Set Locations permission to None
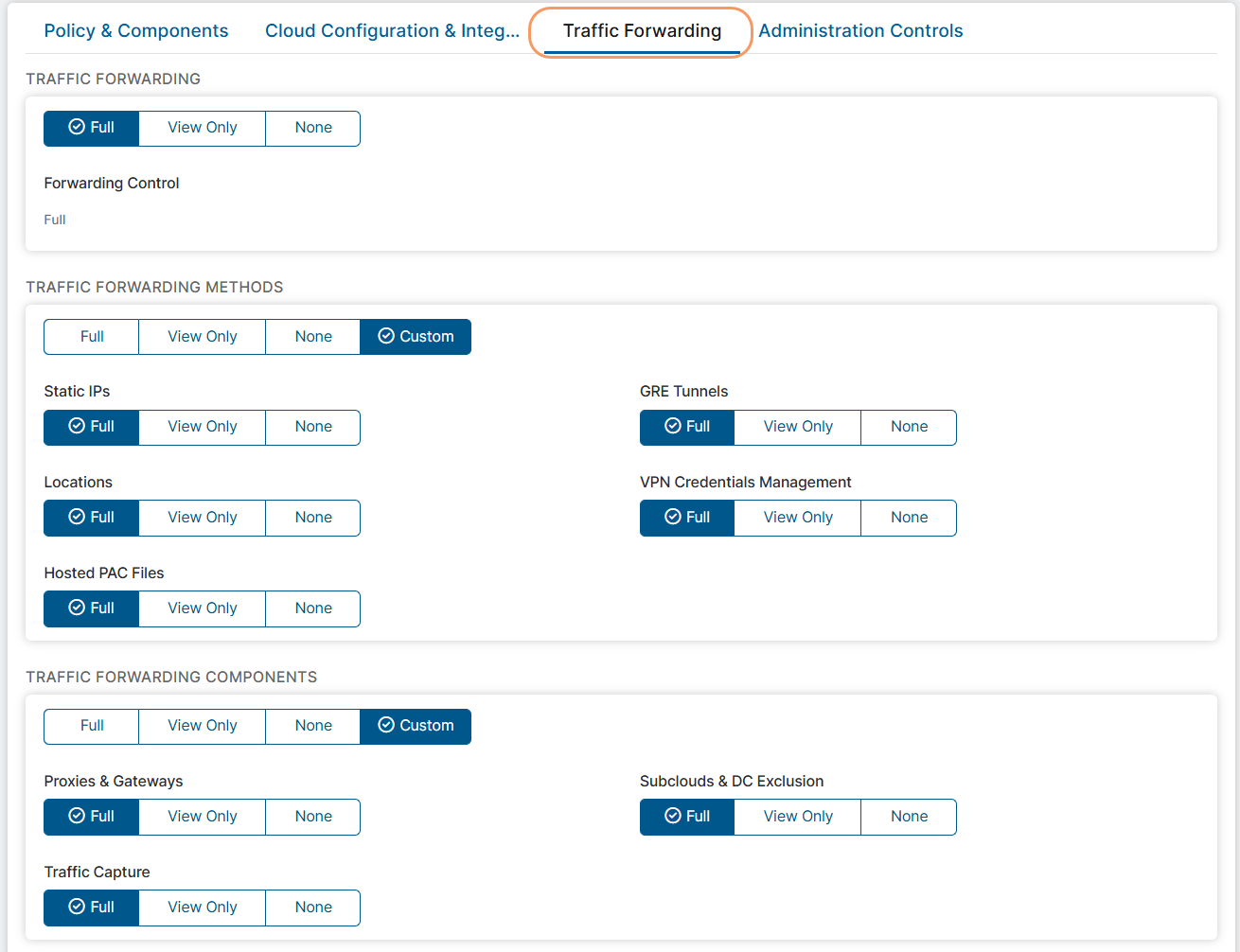The width and height of the screenshot is (1240, 952). coord(312,518)
